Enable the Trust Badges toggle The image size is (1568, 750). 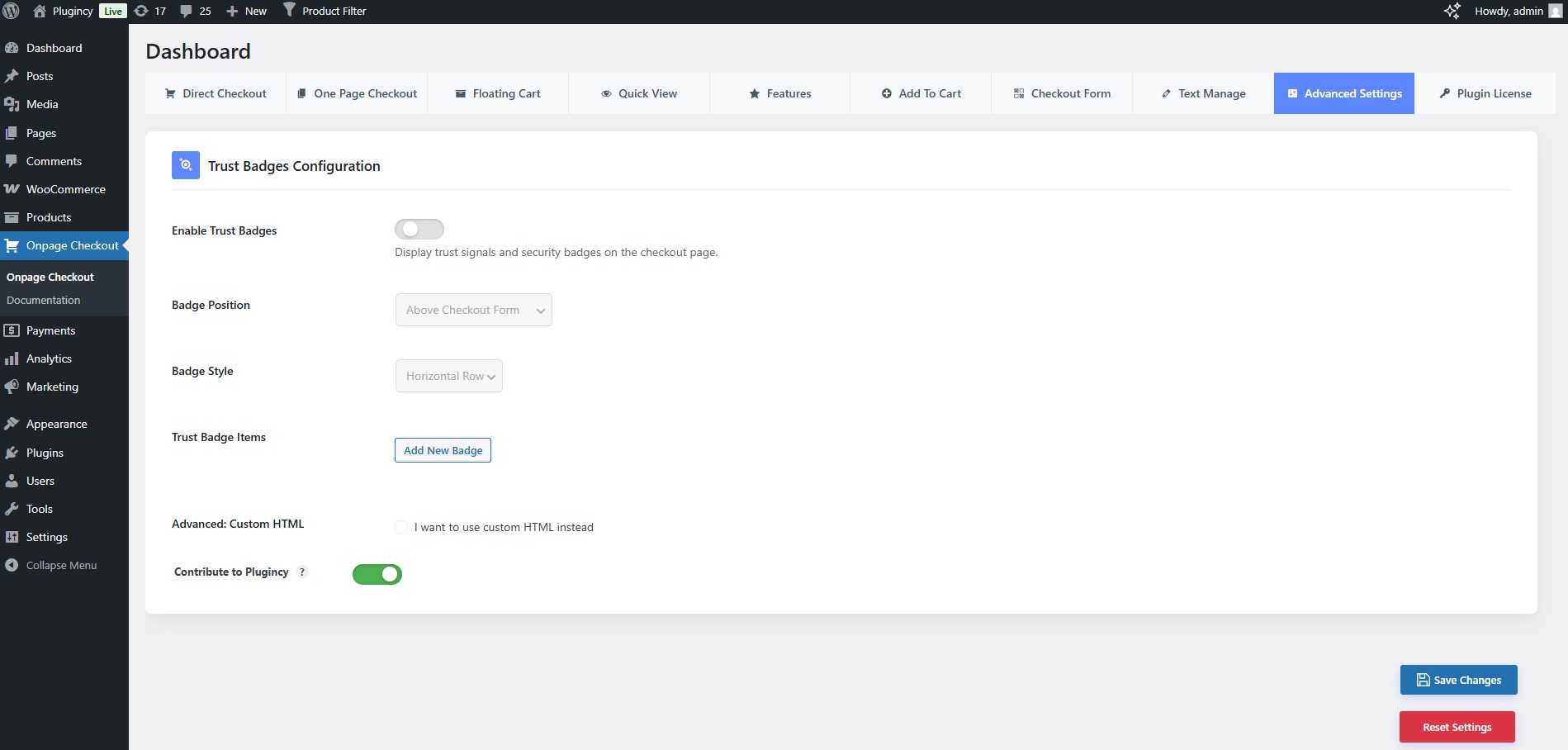tap(419, 229)
